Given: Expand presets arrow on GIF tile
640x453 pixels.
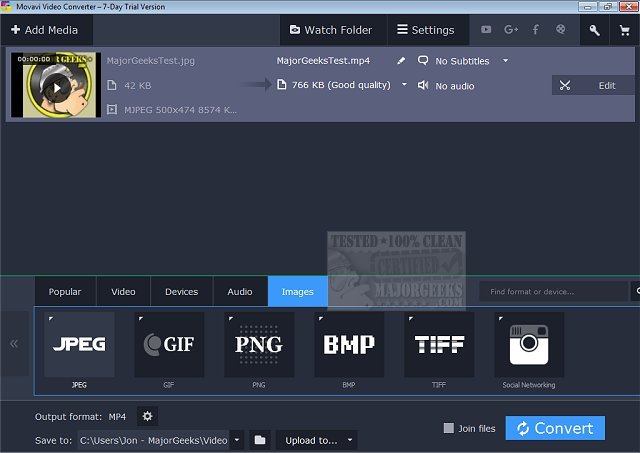Looking at the screenshot, I should [141, 318].
